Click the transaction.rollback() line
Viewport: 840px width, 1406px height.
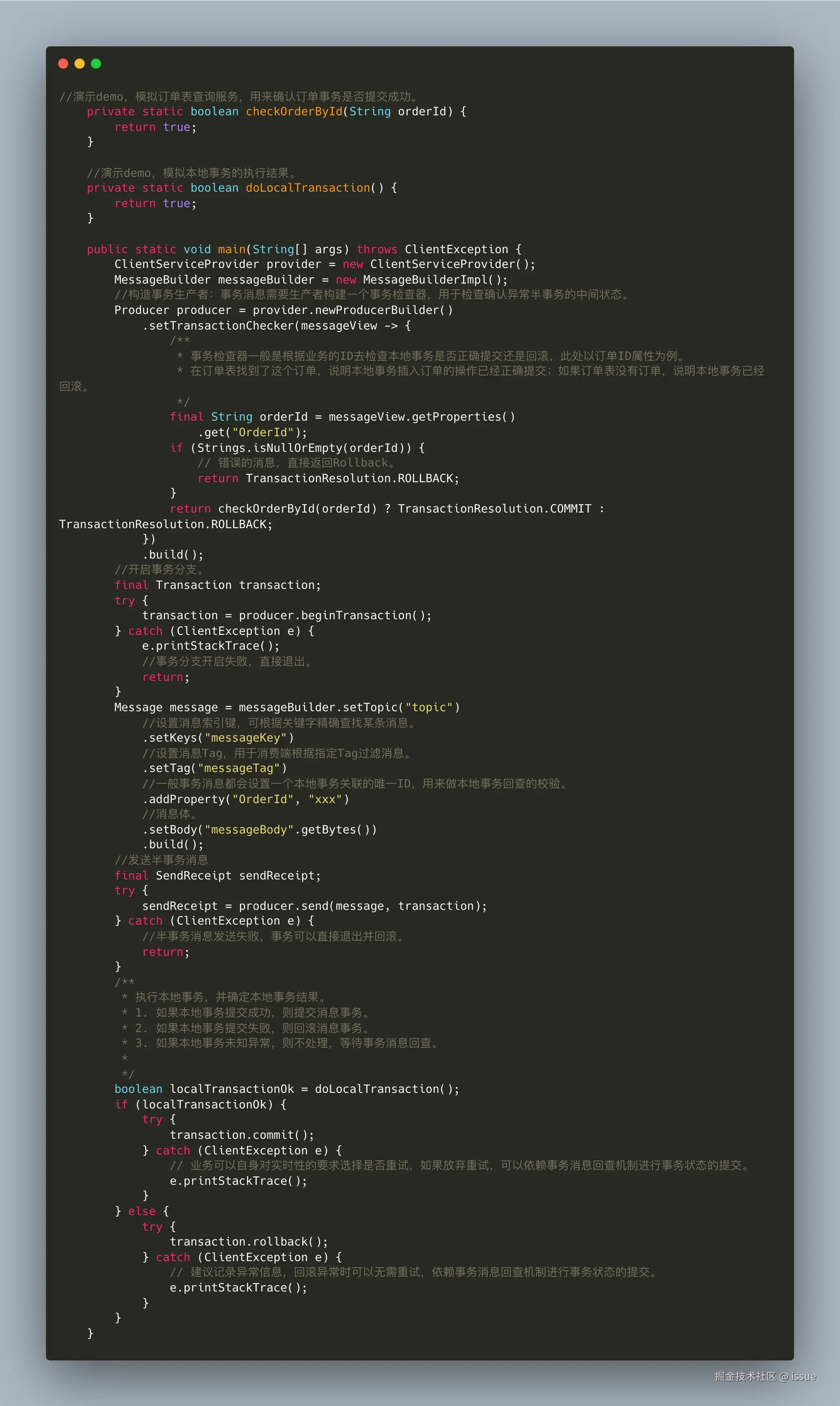coord(249,1242)
